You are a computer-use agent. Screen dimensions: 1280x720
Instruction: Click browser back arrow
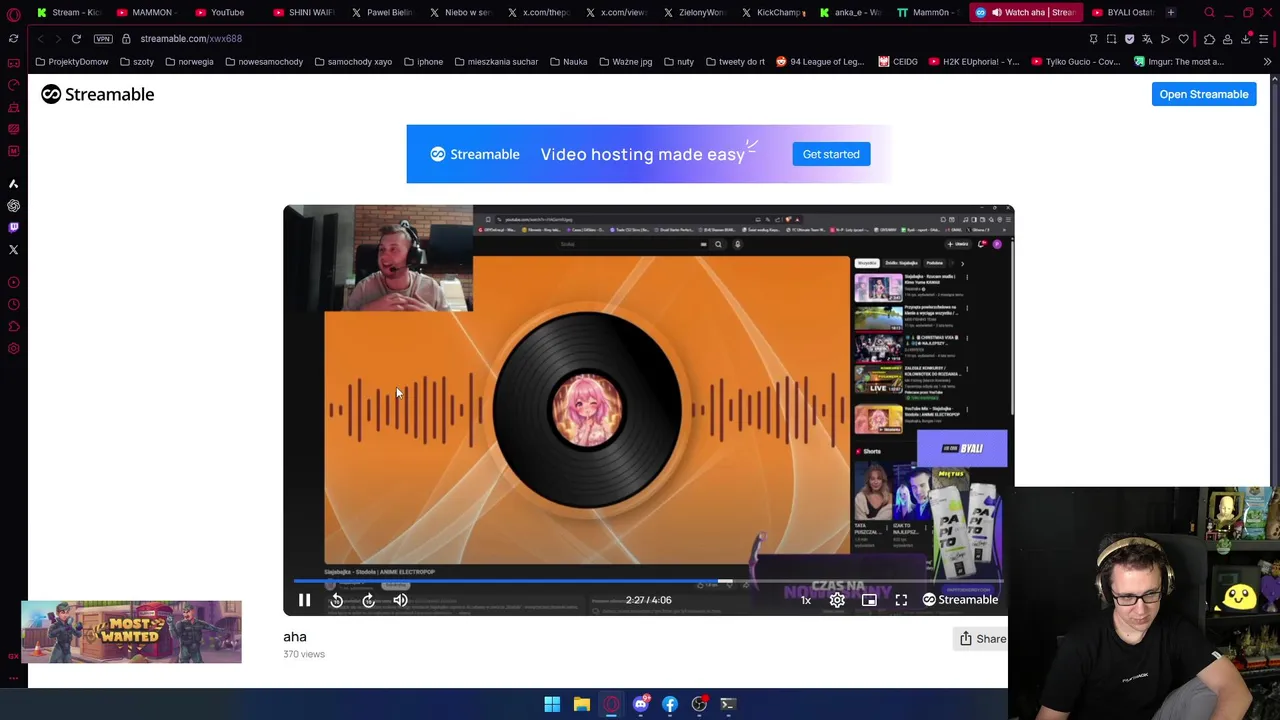[40, 38]
